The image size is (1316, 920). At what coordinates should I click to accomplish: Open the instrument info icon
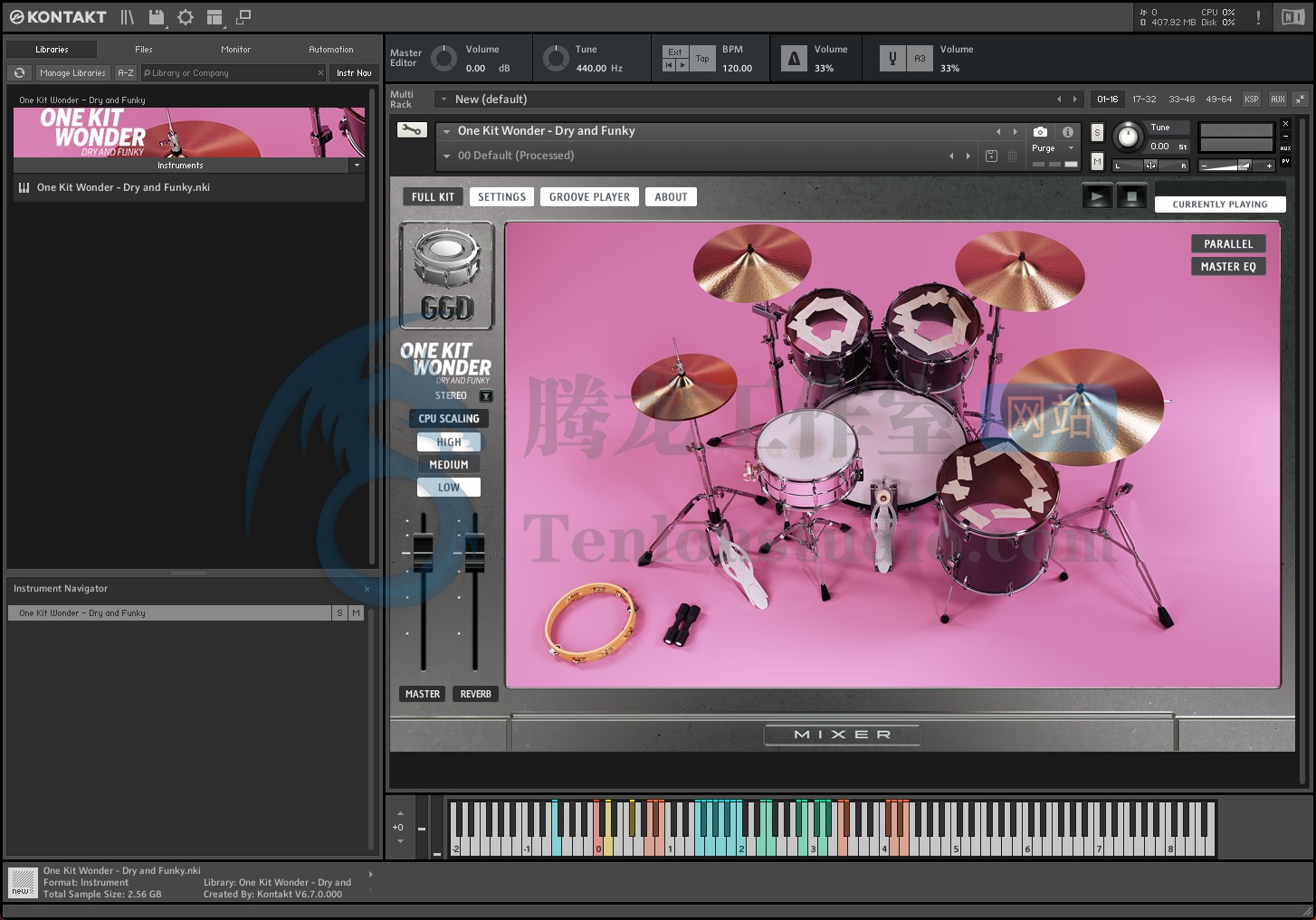click(1068, 132)
